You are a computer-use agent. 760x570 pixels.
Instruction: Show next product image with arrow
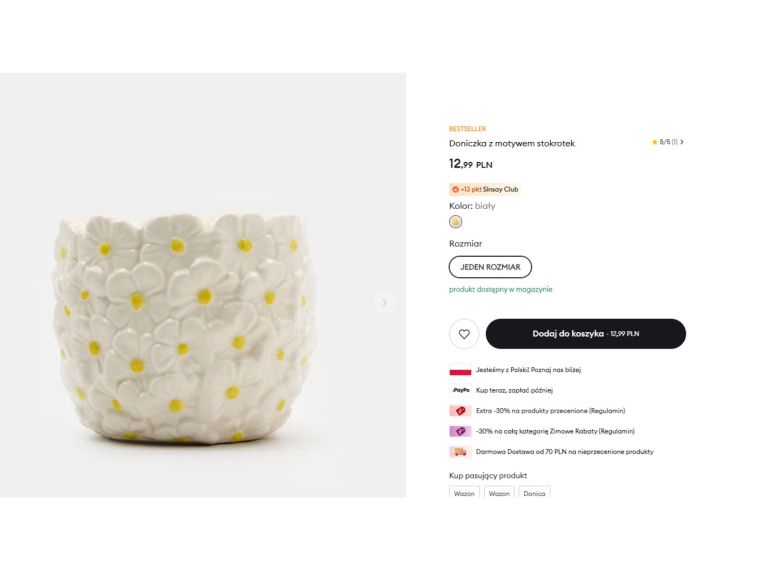pyautogui.click(x=384, y=302)
